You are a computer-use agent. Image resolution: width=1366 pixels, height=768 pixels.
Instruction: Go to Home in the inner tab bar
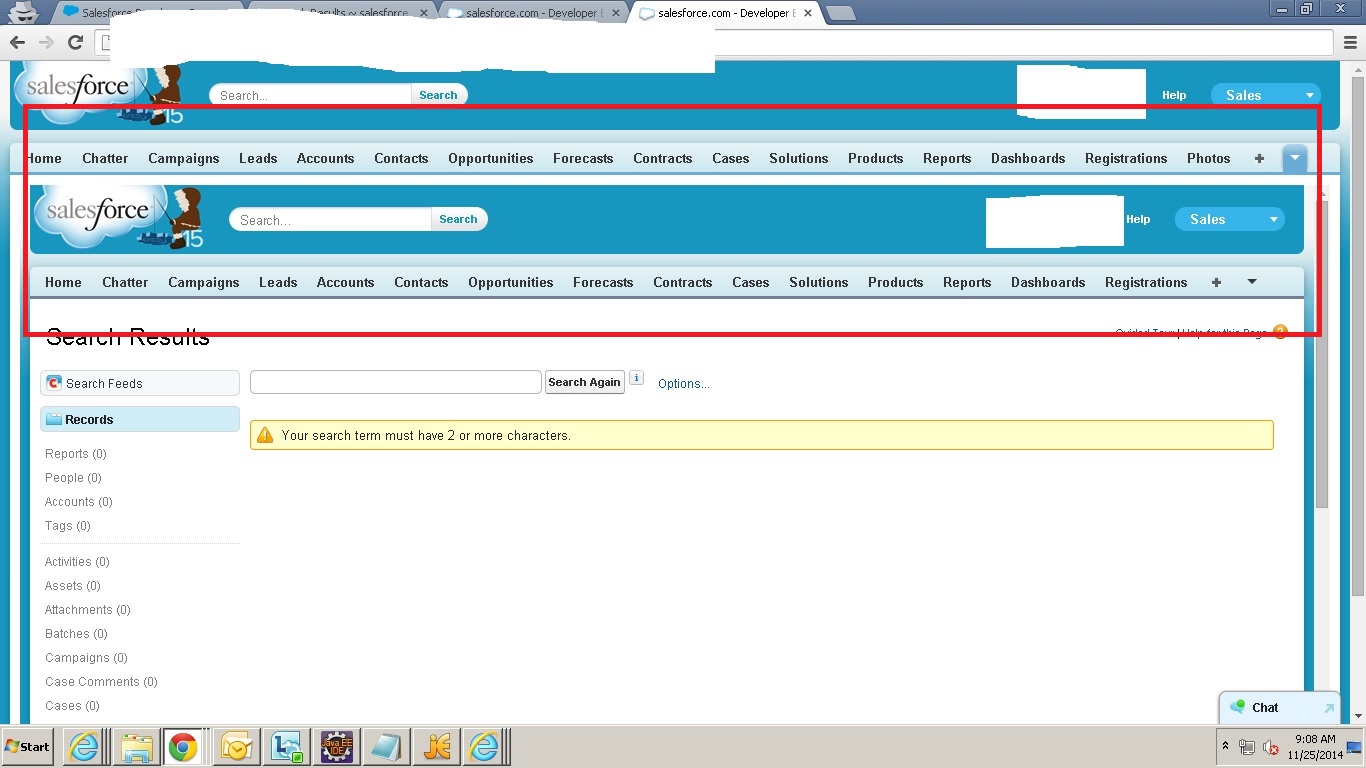coord(63,282)
